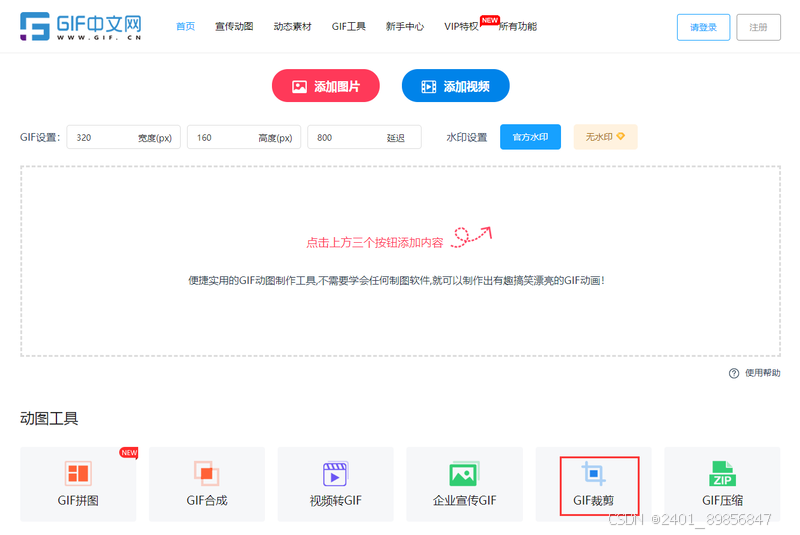800x535 pixels.
Task: Click the GIF拼图 label text
Action: pos(78,500)
